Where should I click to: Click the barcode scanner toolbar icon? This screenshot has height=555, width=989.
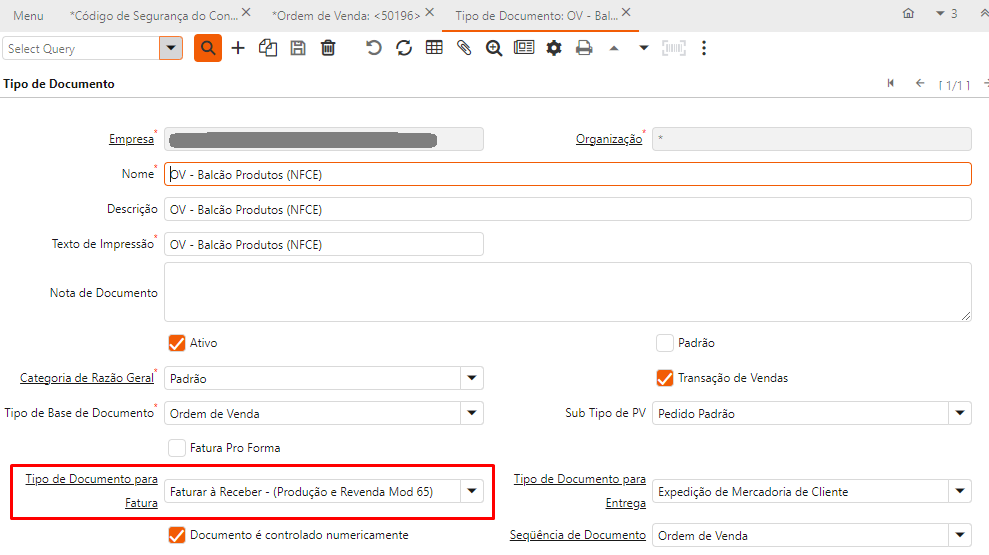[674, 48]
